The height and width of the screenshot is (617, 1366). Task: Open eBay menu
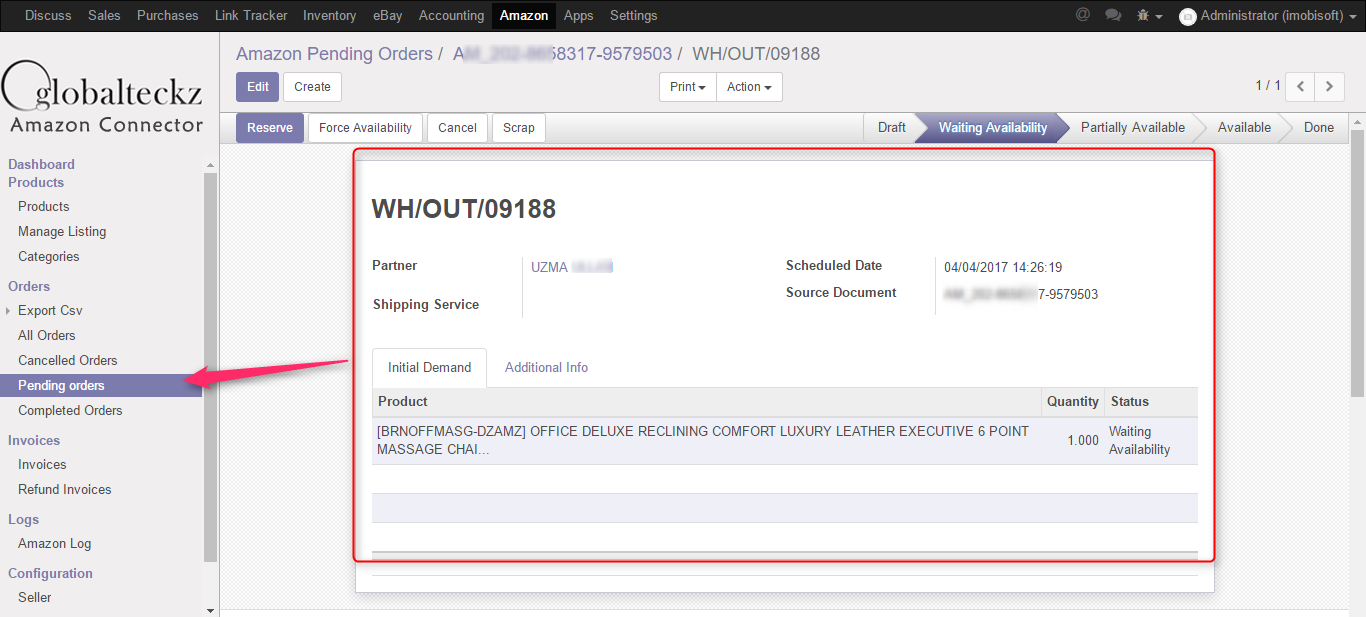pos(387,15)
